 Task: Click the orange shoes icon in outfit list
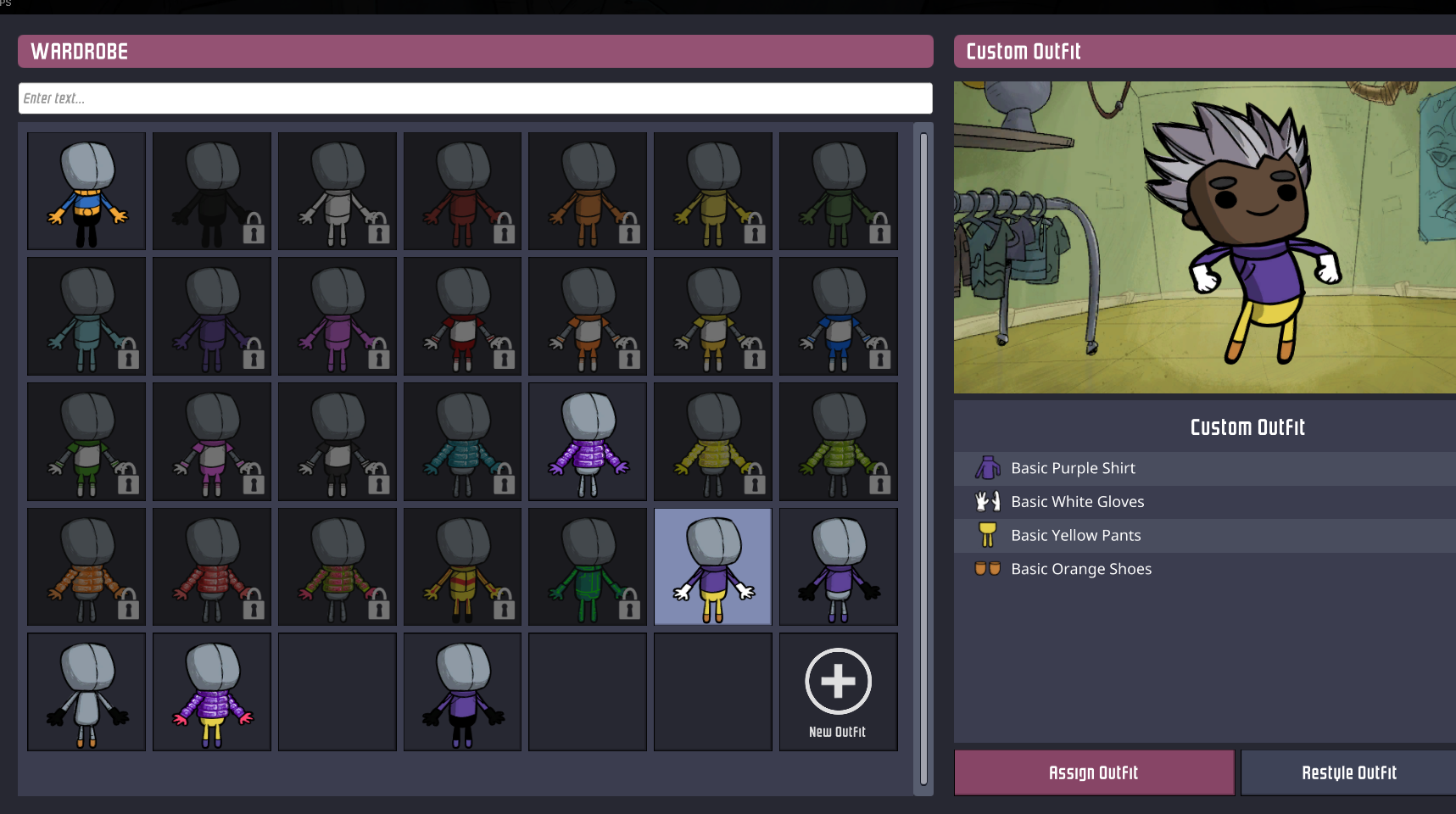click(987, 569)
